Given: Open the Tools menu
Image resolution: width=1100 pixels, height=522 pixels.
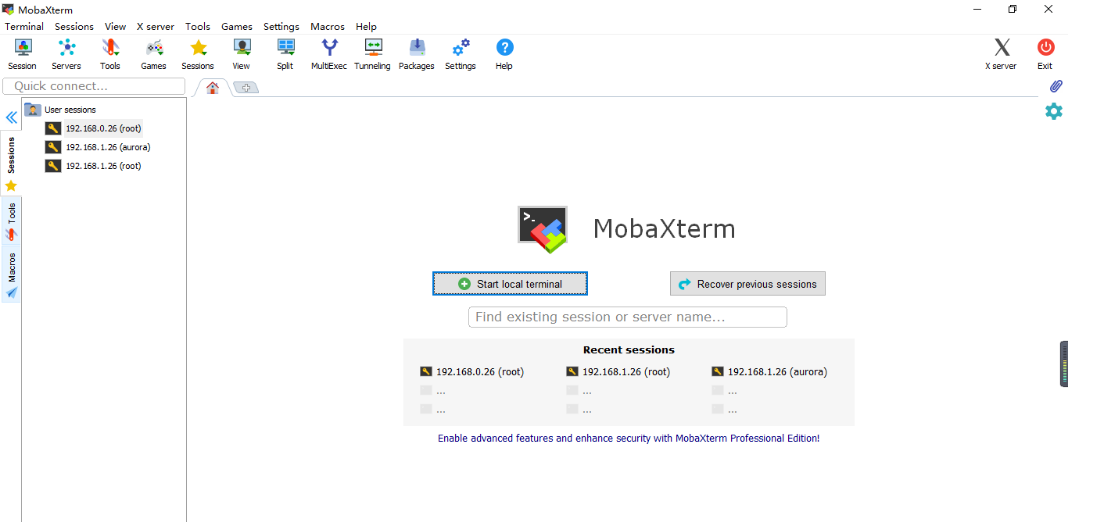Looking at the screenshot, I should coord(198,27).
